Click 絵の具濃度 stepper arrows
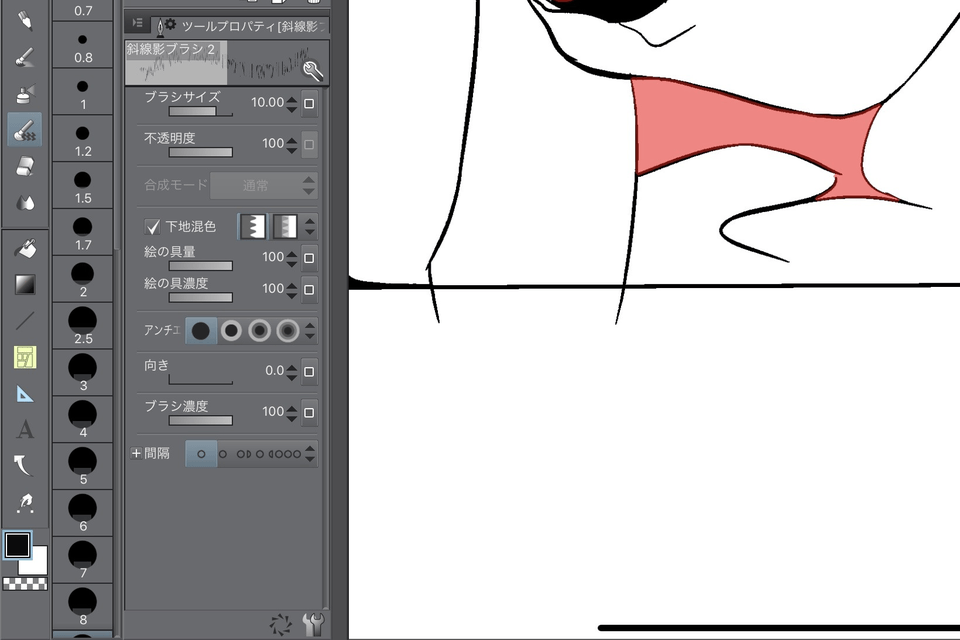The height and width of the screenshot is (640, 960). click(x=292, y=290)
